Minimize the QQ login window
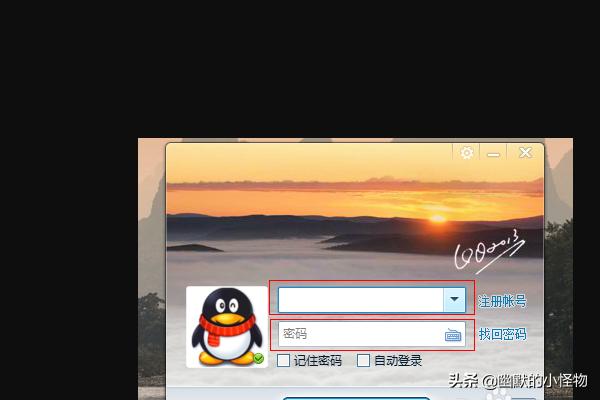 pos(493,154)
